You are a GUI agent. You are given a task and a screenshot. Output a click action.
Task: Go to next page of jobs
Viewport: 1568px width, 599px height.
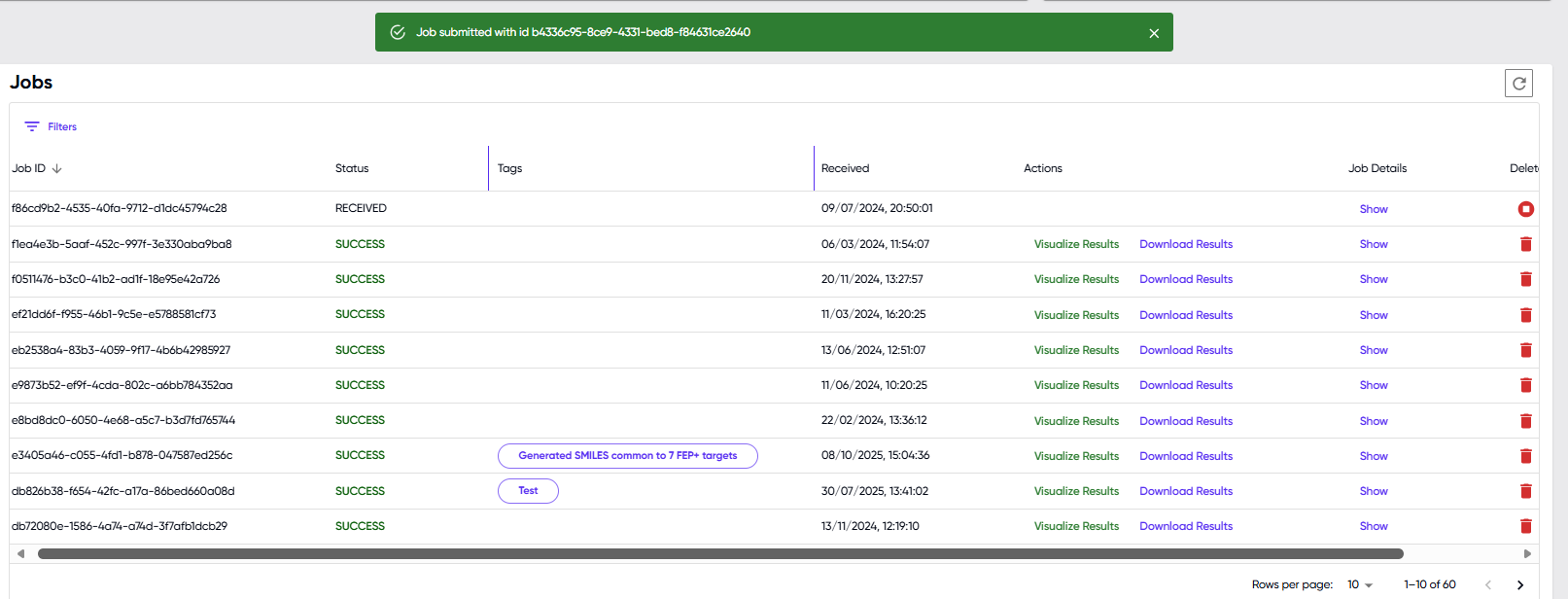pyautogui.click(x=1520, y=584)
